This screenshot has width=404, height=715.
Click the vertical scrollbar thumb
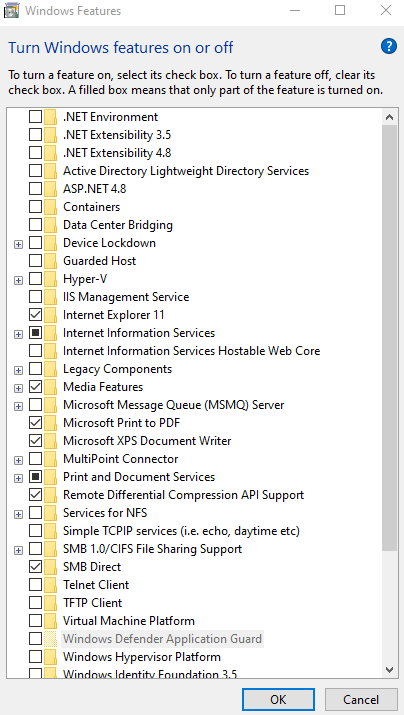coord(389,337)
